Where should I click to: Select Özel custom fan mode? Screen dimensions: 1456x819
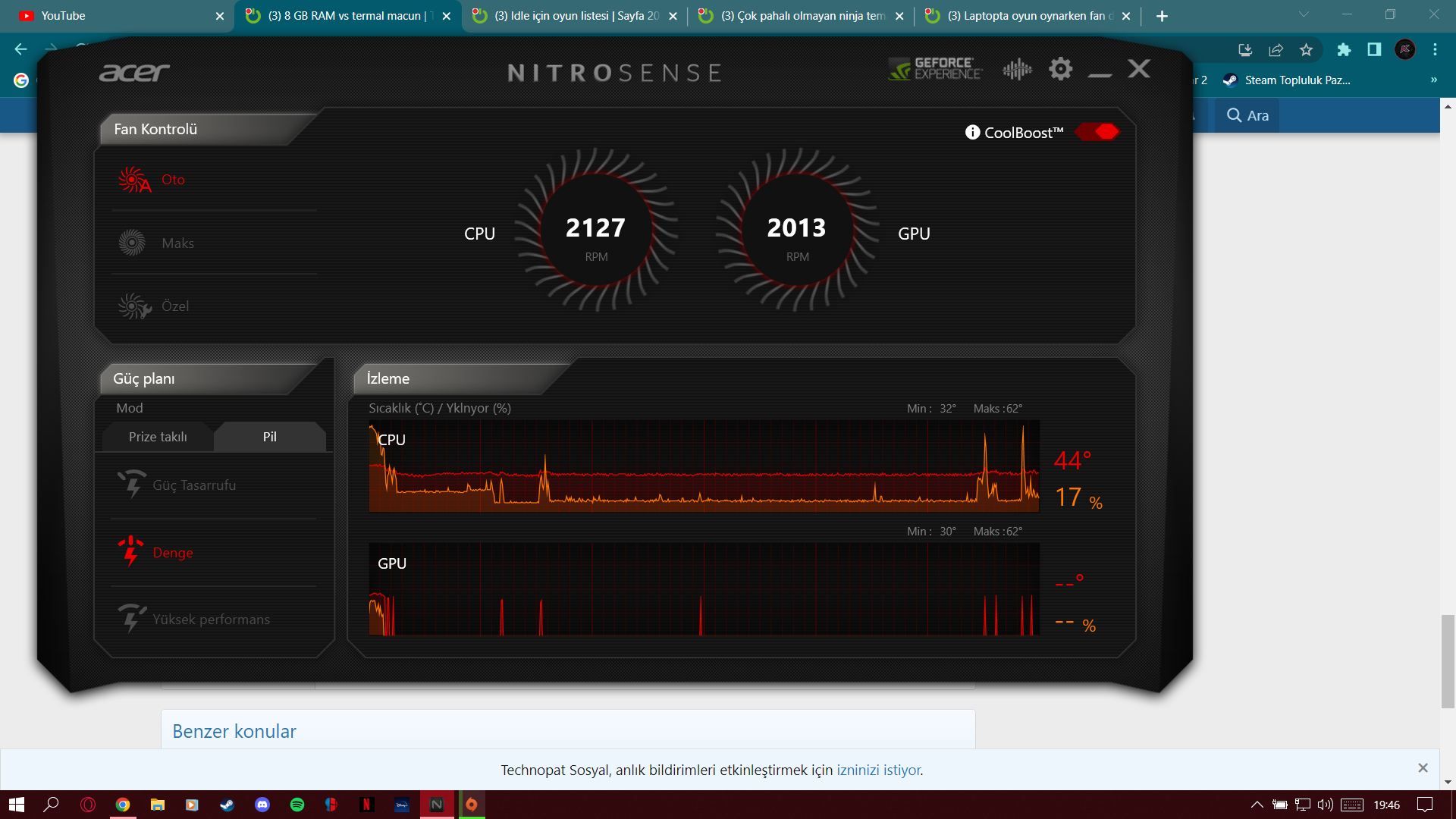point(175,306)
